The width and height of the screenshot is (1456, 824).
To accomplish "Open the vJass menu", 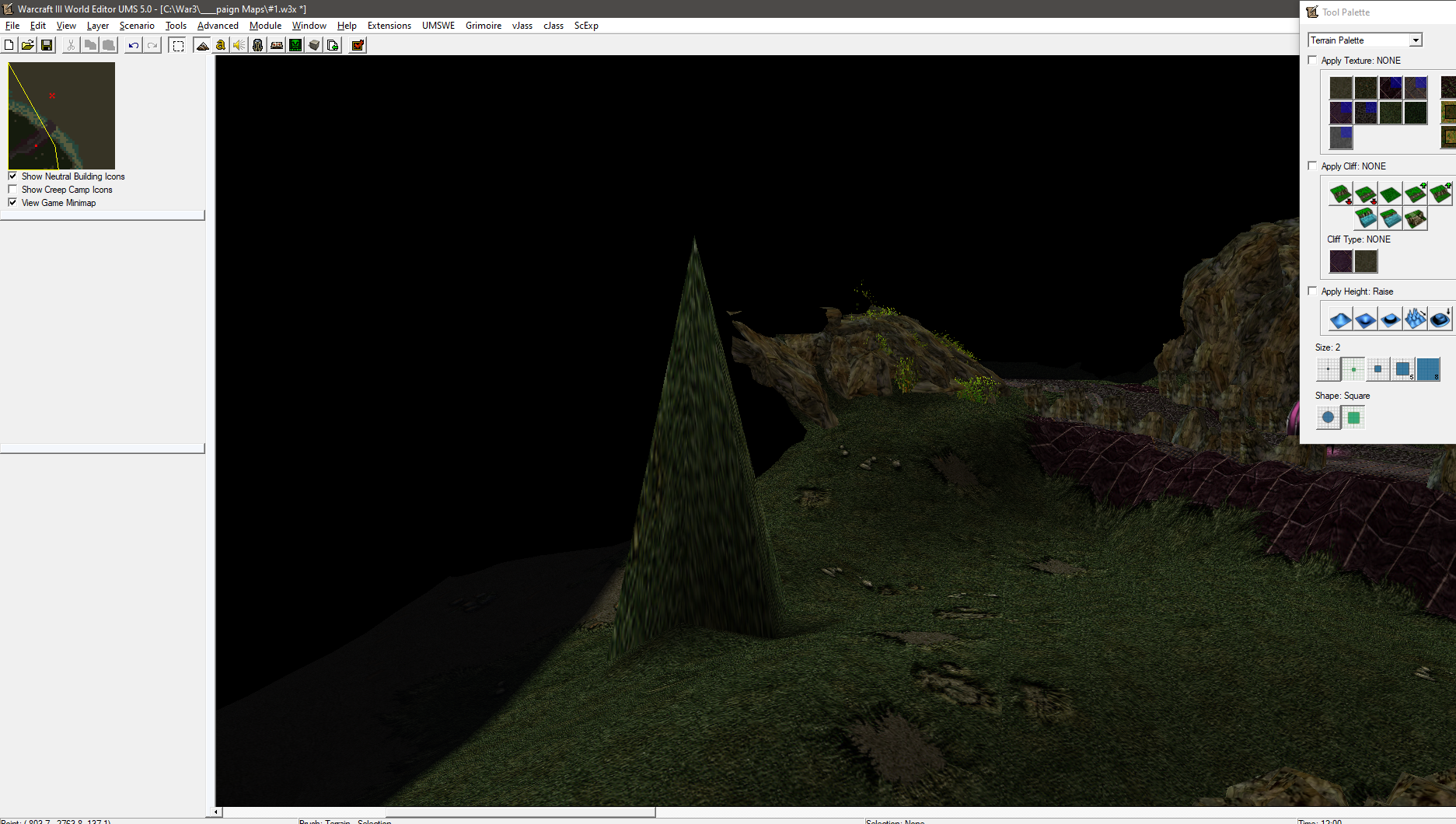I will pyautogui.click(x=522, y=26).
